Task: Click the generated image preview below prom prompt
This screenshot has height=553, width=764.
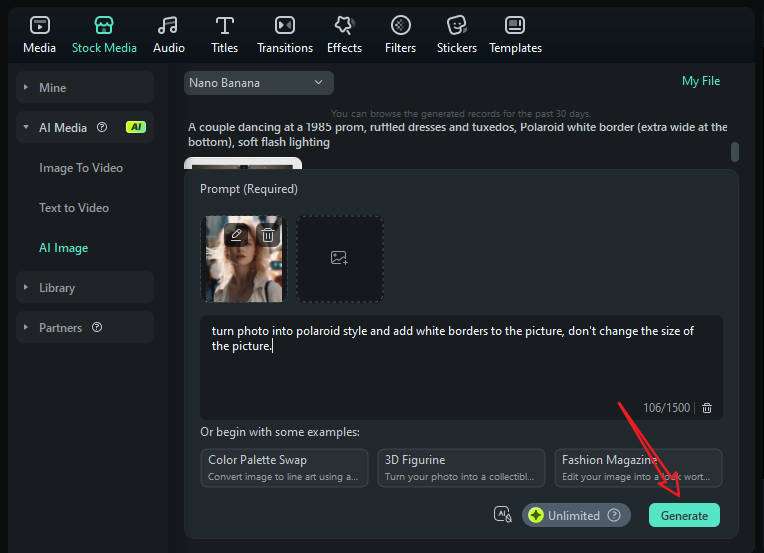Action: point(243,163)
